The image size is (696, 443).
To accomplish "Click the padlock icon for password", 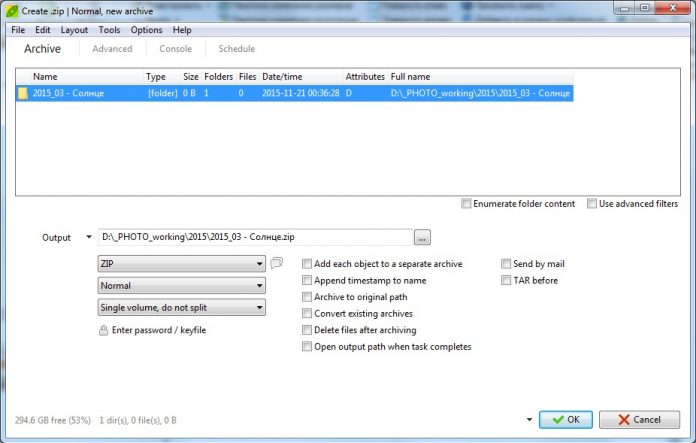I will click(x=103, y=330).
